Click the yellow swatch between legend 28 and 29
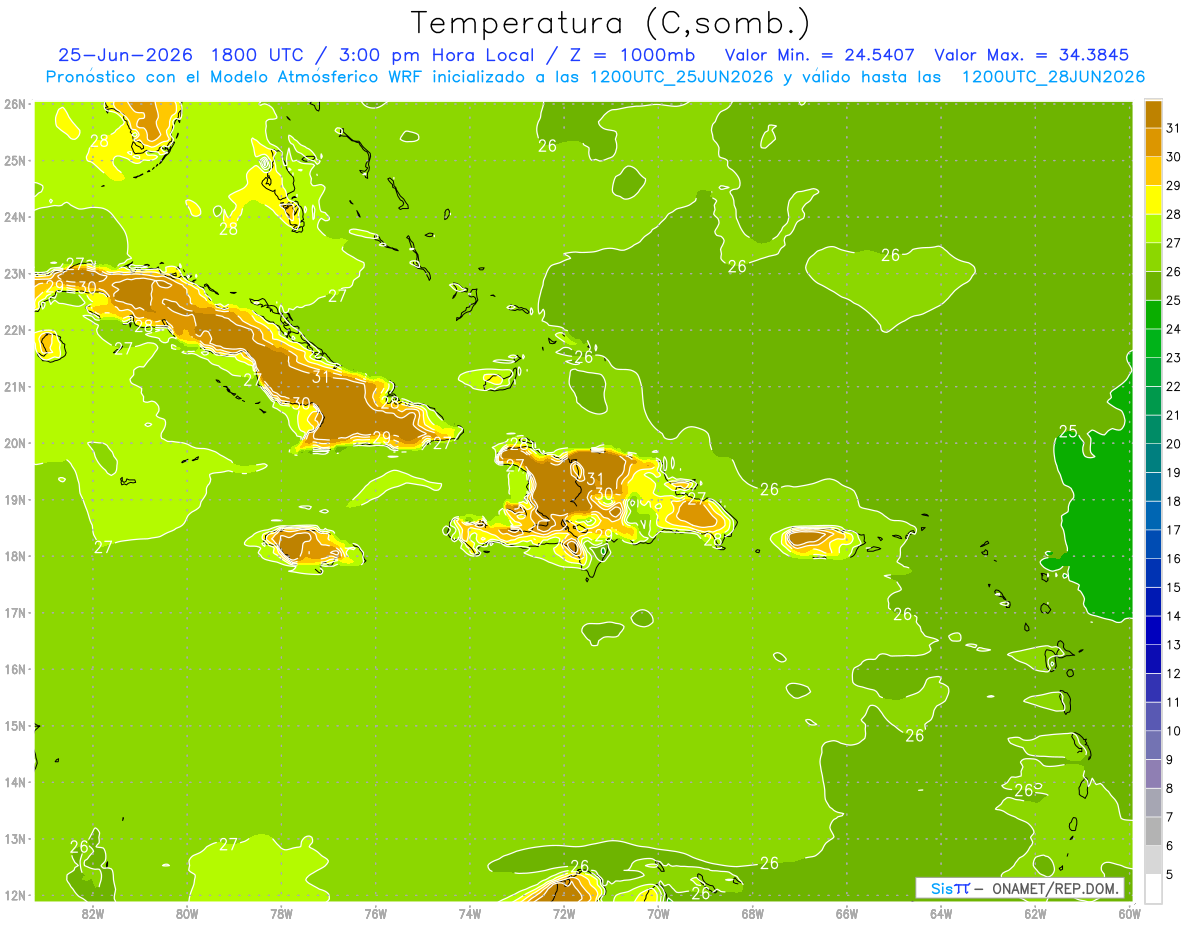This screenshot has height=927, width=1200. click(x=1154, y=200)
